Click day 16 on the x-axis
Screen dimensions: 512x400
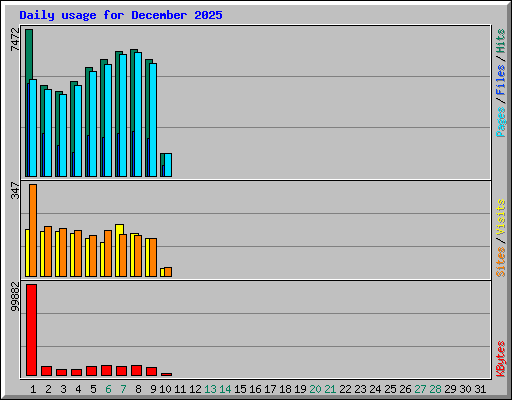click(x=255, y=389)
